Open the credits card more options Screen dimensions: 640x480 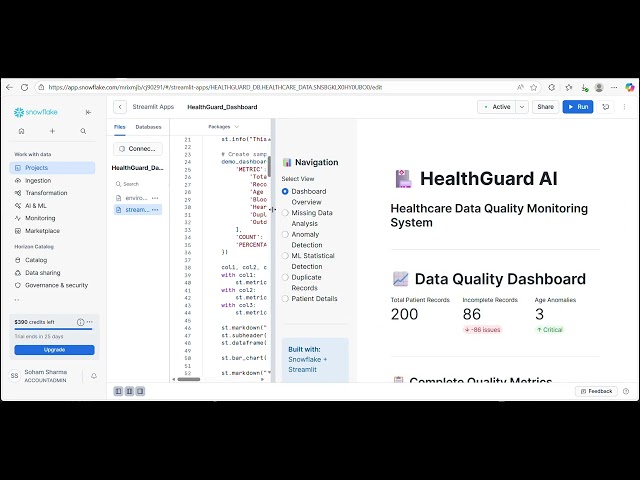pyautogui.click(x=89, y=322)
